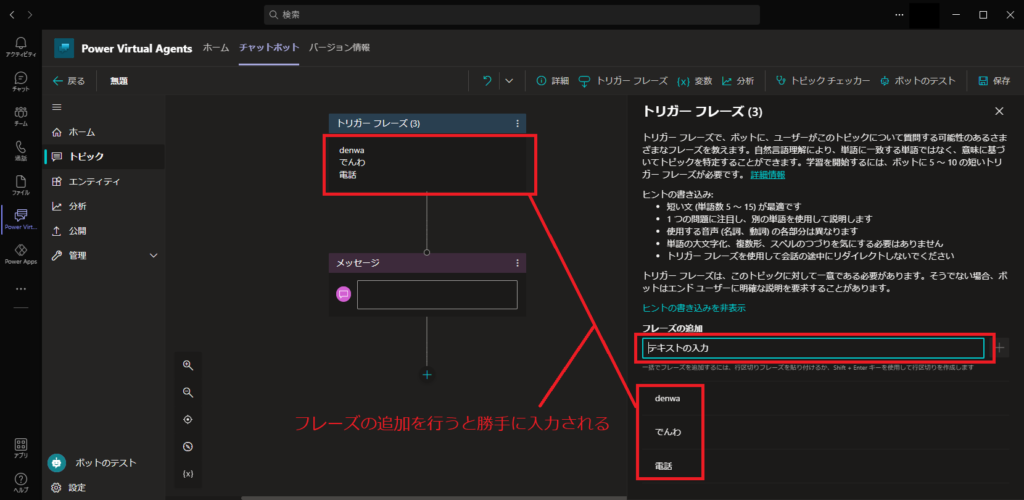
Task: Click the canvas reset view icon
Action: (188, 447)
